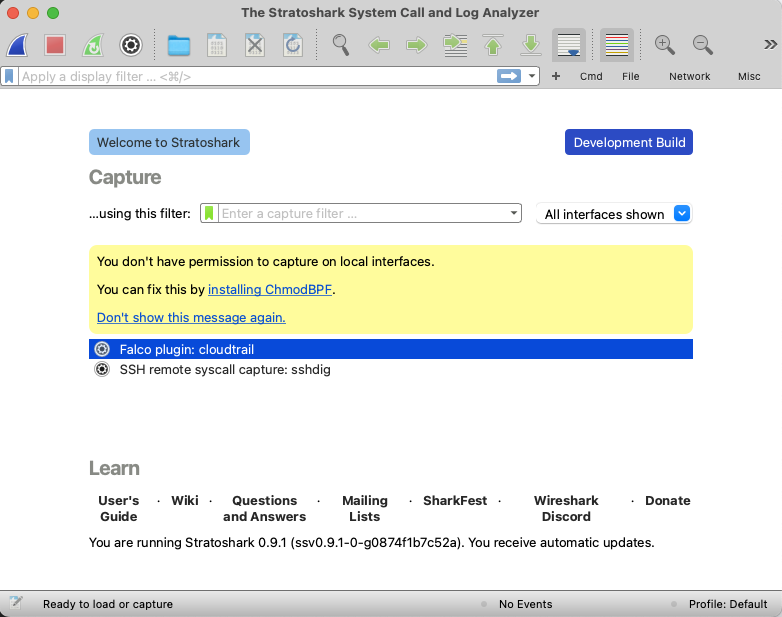This screenshot has width=782, height=617.
Task: Zoom out on event text
Action: click(x=703, y=45)
